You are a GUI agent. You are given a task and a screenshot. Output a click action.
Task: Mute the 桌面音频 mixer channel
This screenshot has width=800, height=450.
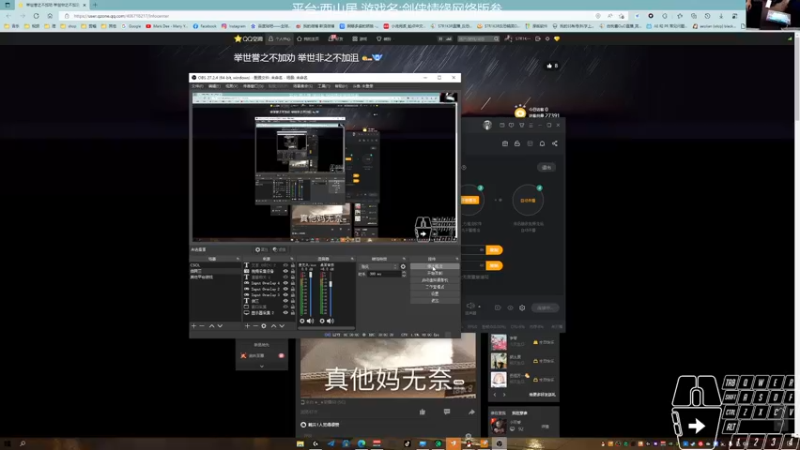click(x=330, y=321)
